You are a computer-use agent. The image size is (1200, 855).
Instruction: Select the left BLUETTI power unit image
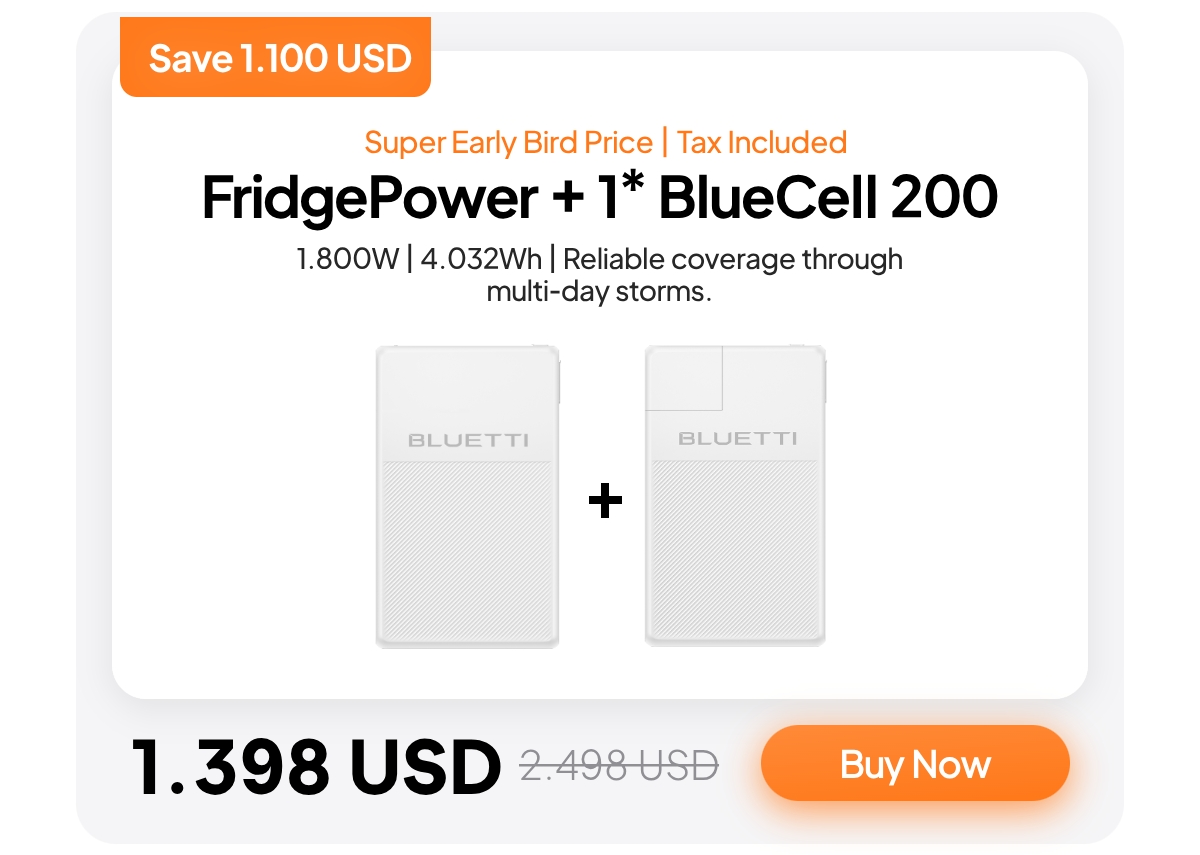(467, 495)
